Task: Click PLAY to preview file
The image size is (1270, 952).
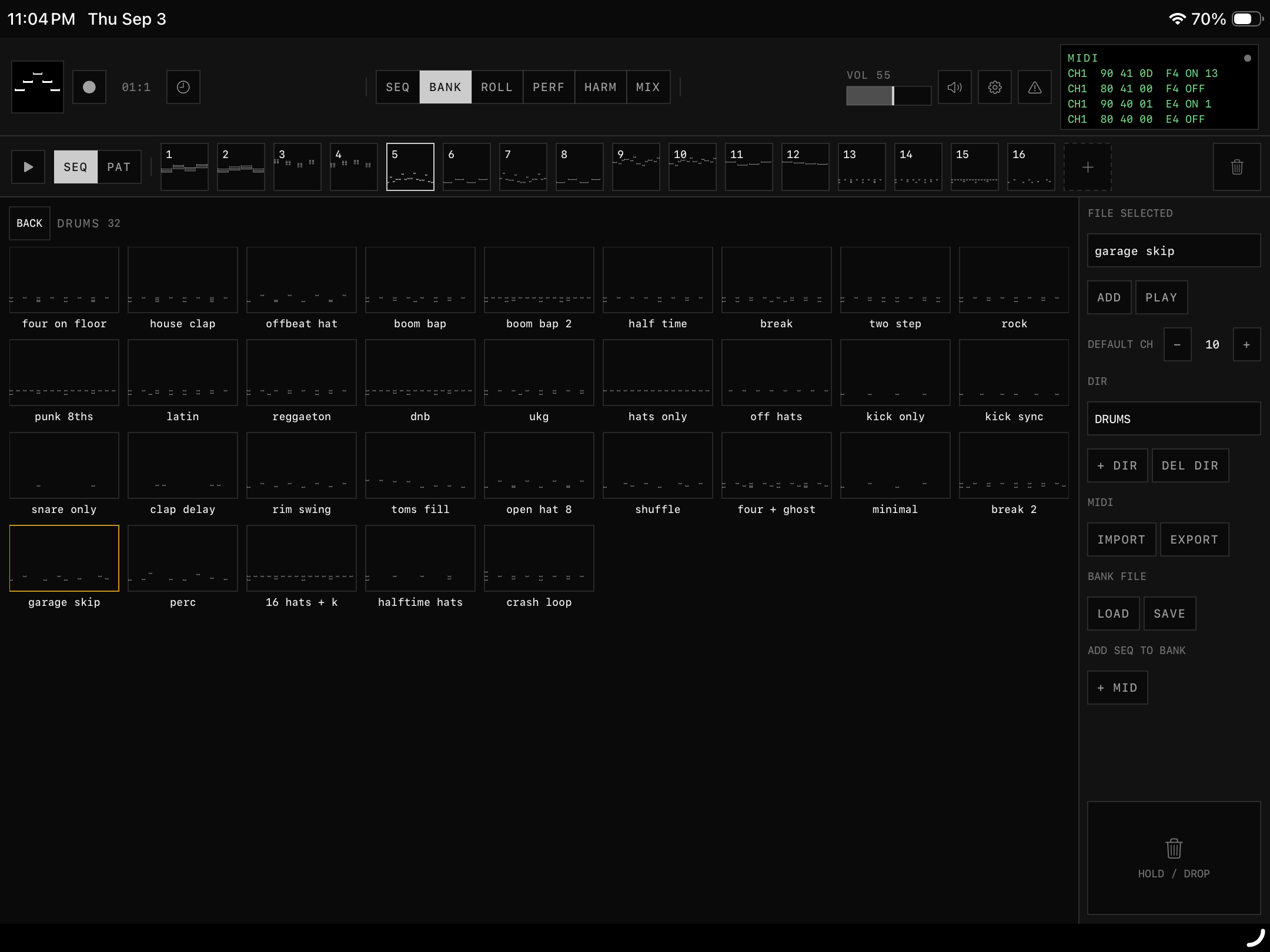Action: click(x=1161, y=297)
